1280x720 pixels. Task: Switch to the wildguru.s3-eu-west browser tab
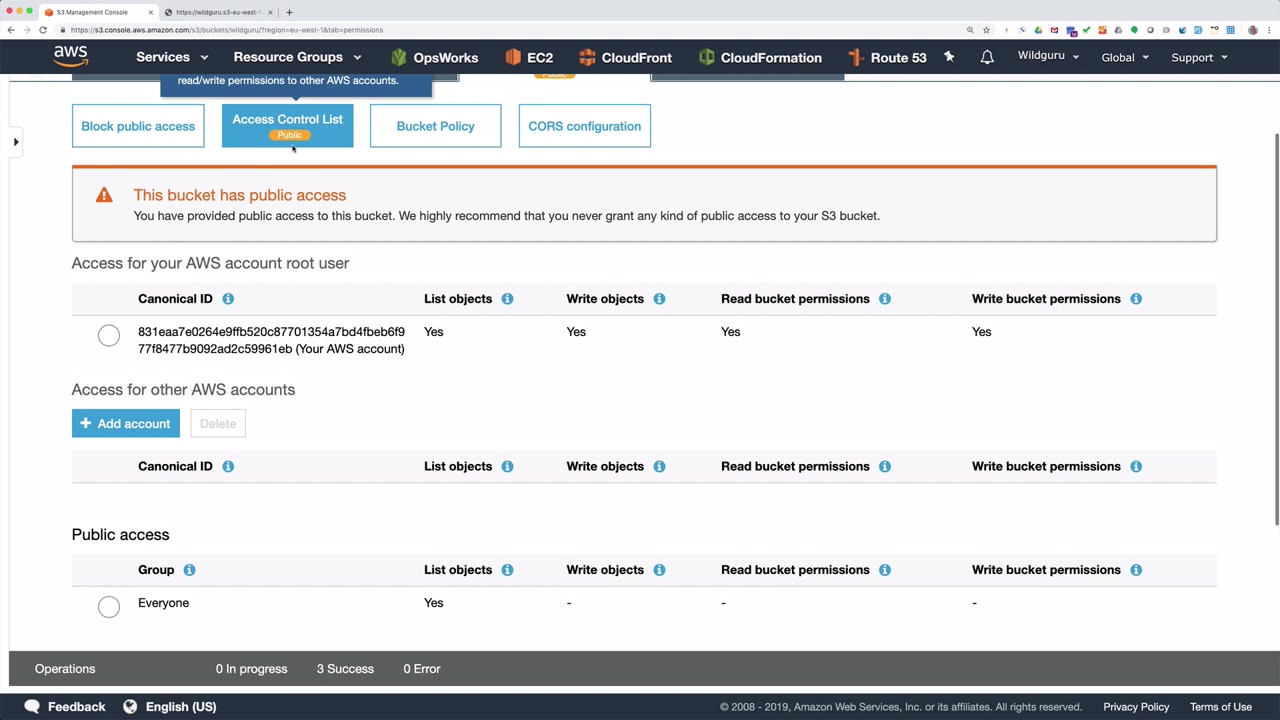click(x=218, y=12)
